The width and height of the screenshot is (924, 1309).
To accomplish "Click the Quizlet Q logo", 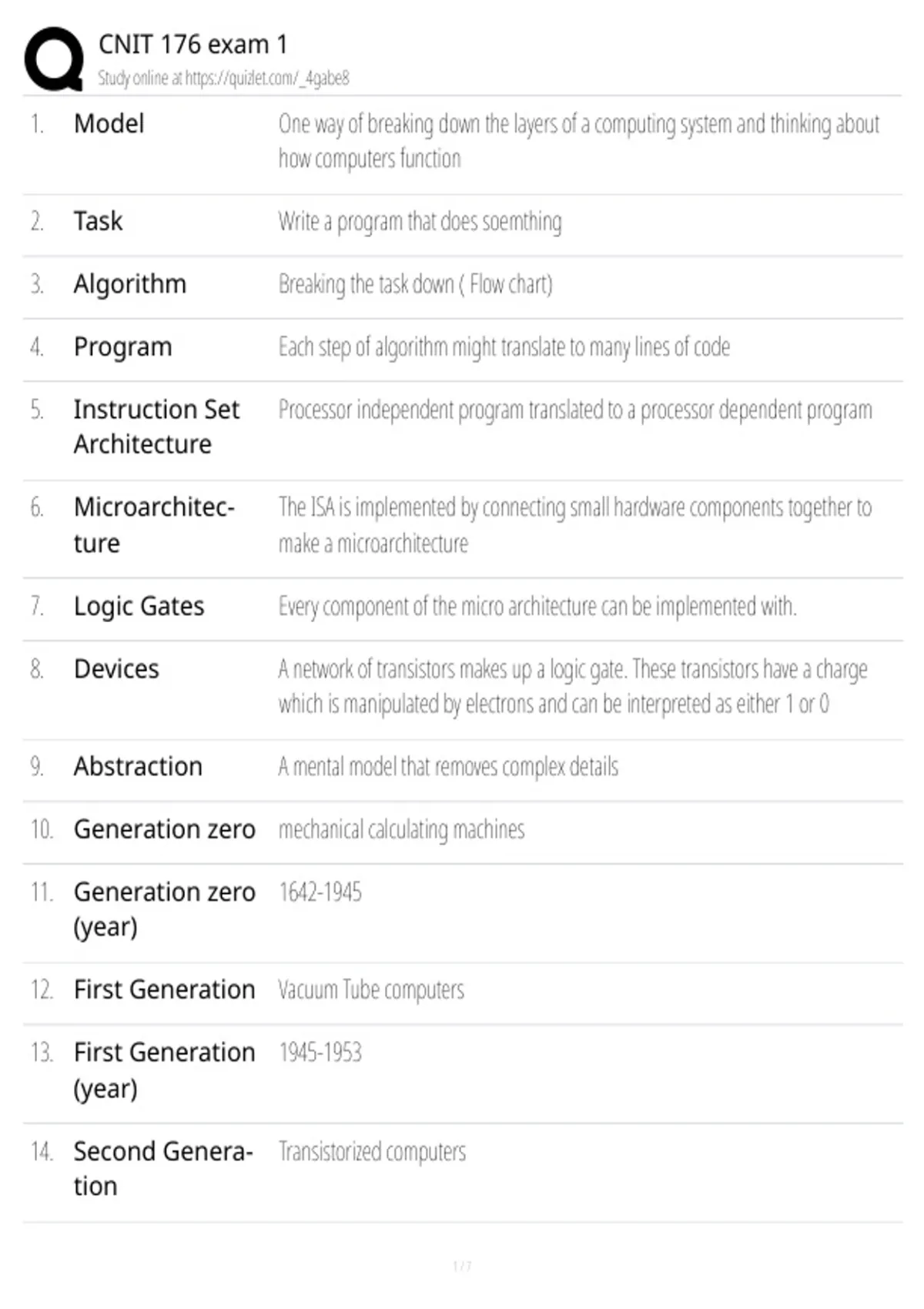I will click(x=54, y=59).
